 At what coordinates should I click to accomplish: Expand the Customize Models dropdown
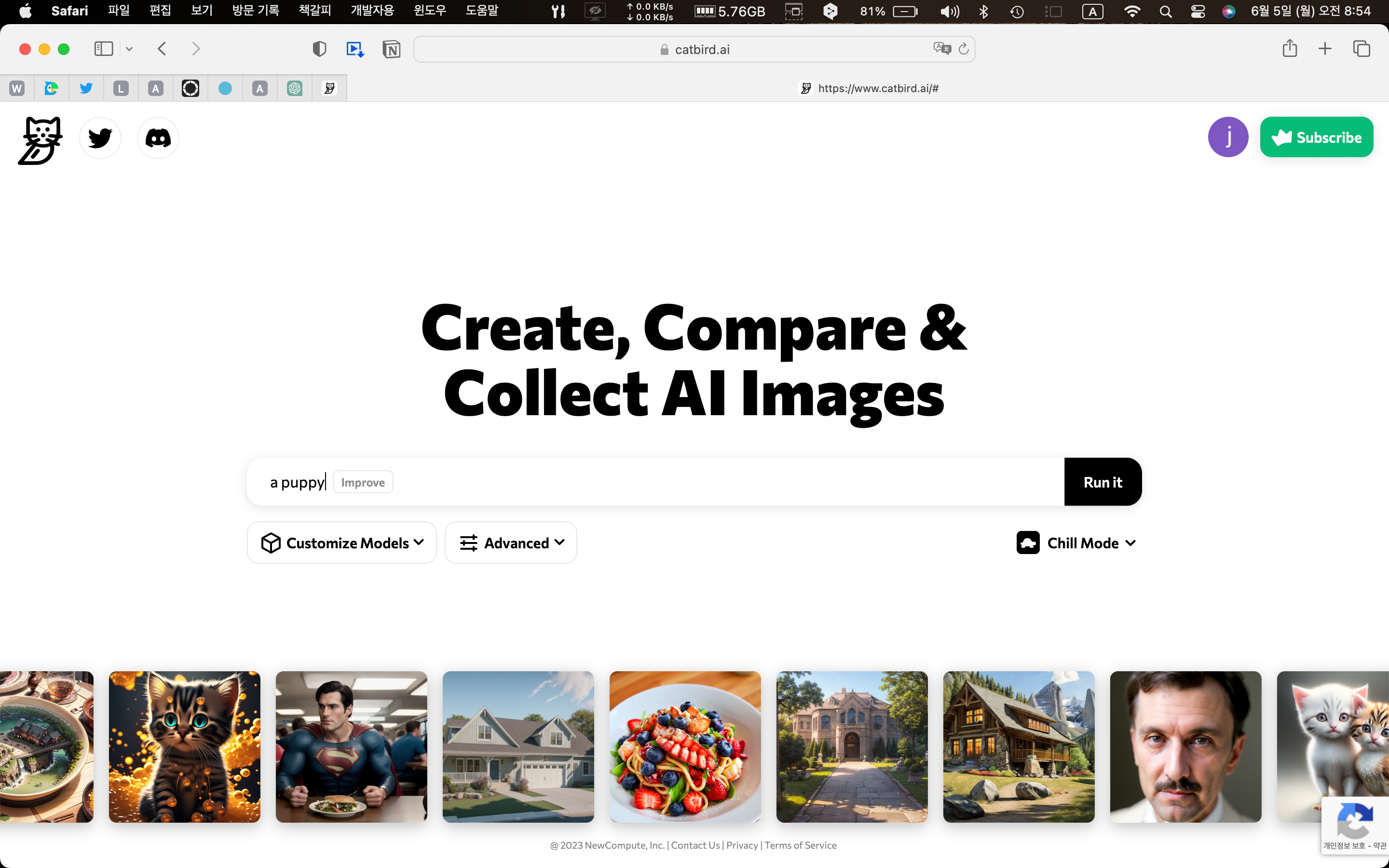click(342, 542)
